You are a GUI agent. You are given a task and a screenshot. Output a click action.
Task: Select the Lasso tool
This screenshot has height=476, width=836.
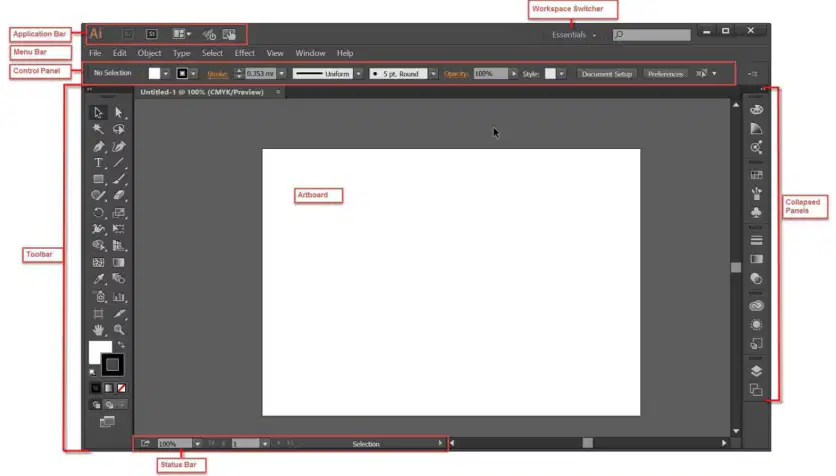pos(118,129)
